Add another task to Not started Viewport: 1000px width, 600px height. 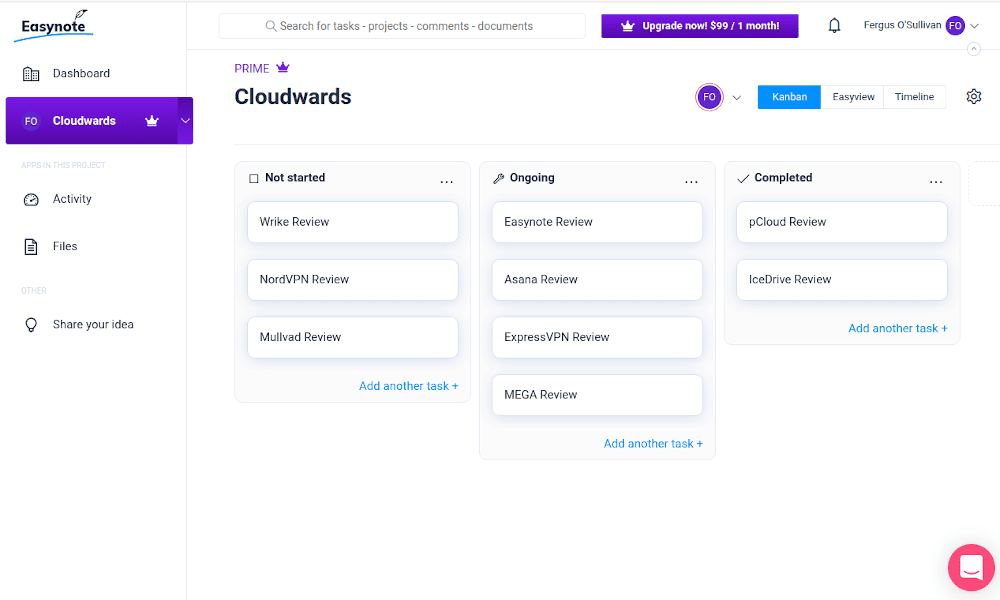tap(408, 386)
